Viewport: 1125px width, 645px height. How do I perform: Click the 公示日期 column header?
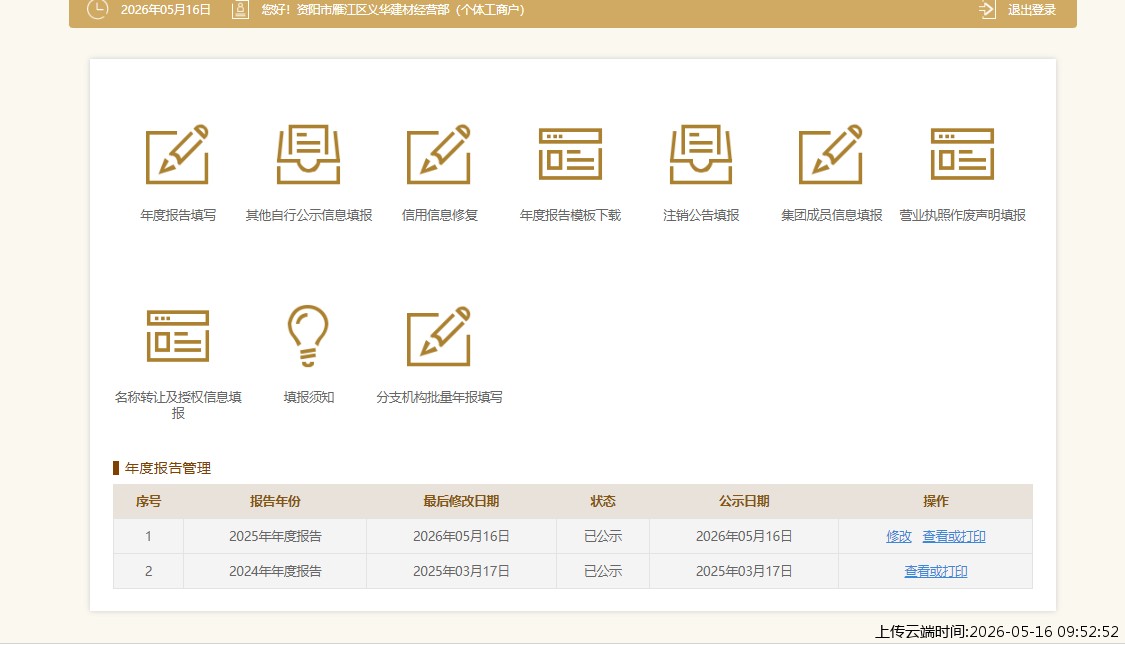tap(744, 501)
